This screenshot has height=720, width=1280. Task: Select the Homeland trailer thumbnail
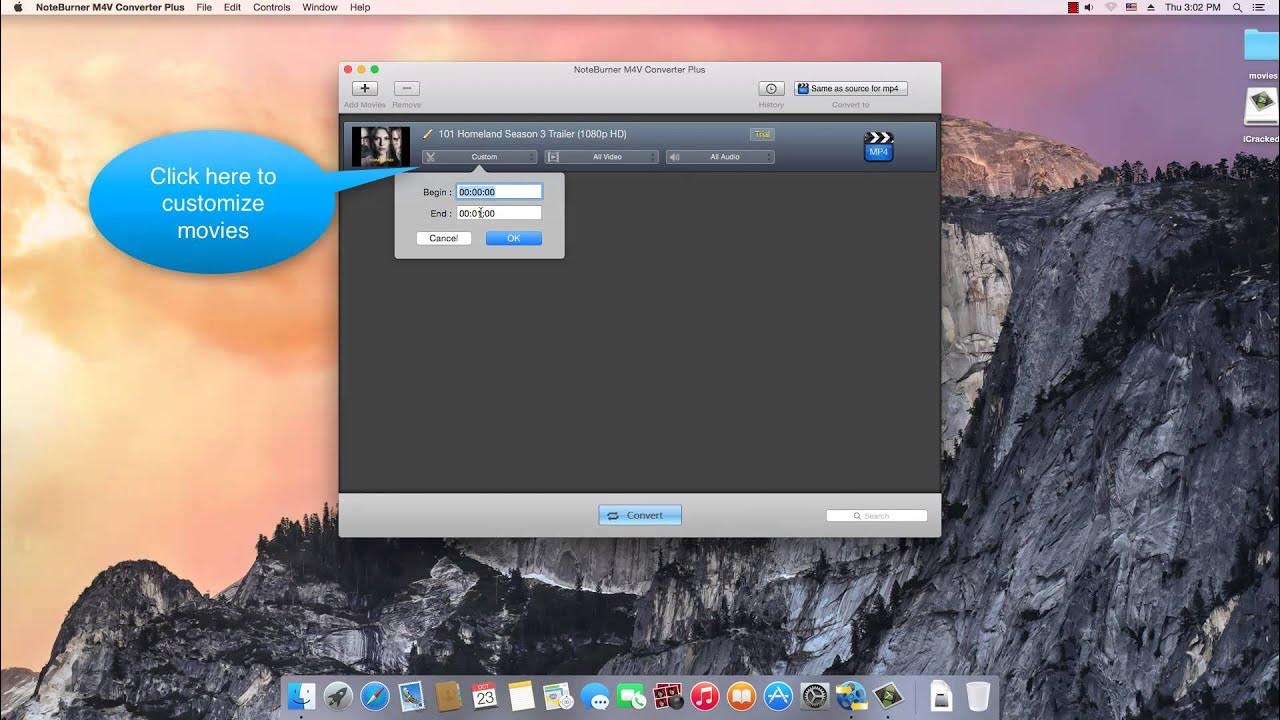381,146
